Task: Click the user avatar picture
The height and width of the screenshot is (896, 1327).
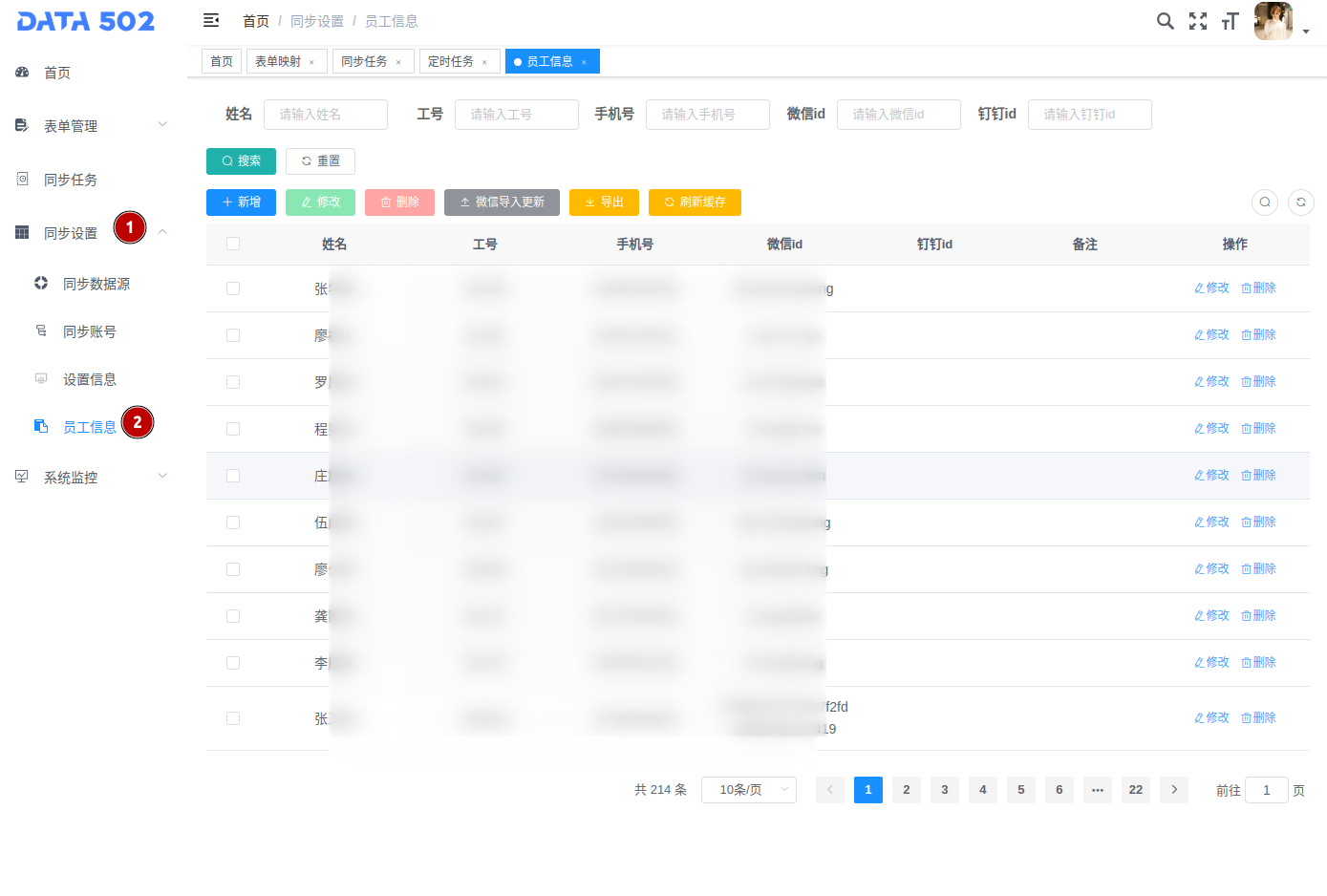Action: pyautogui.click(x=1273, y=21)
